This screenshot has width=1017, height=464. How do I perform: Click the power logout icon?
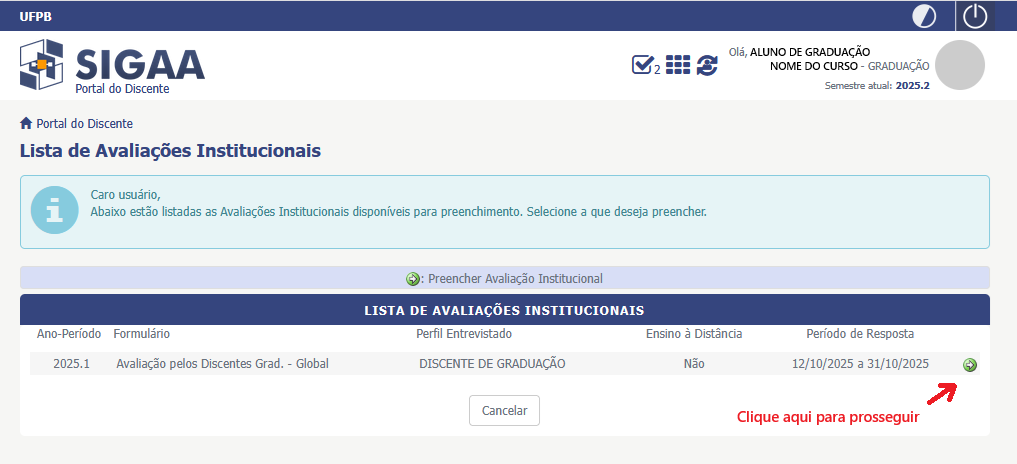[975, 16]
